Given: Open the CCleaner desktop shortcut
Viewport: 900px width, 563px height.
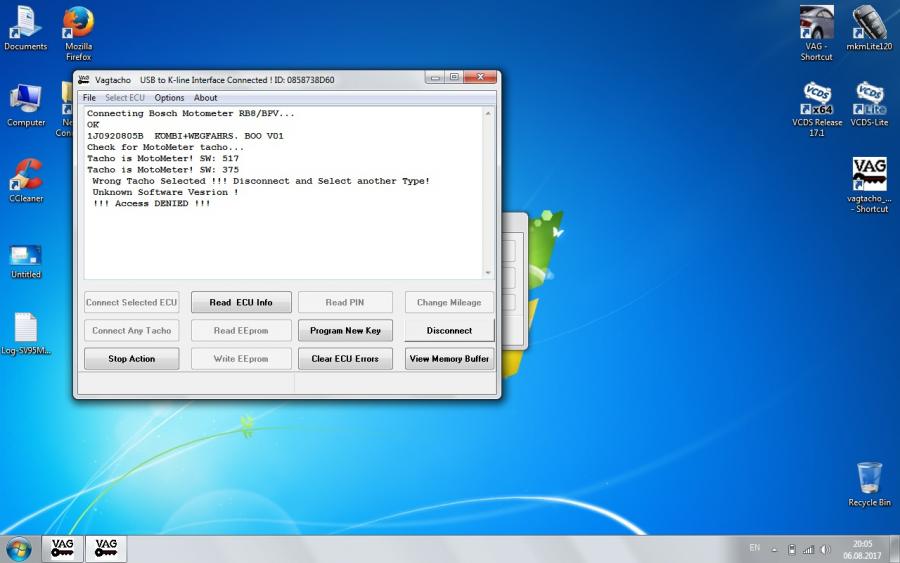Looking at the screenshot, I should [26, 176].
